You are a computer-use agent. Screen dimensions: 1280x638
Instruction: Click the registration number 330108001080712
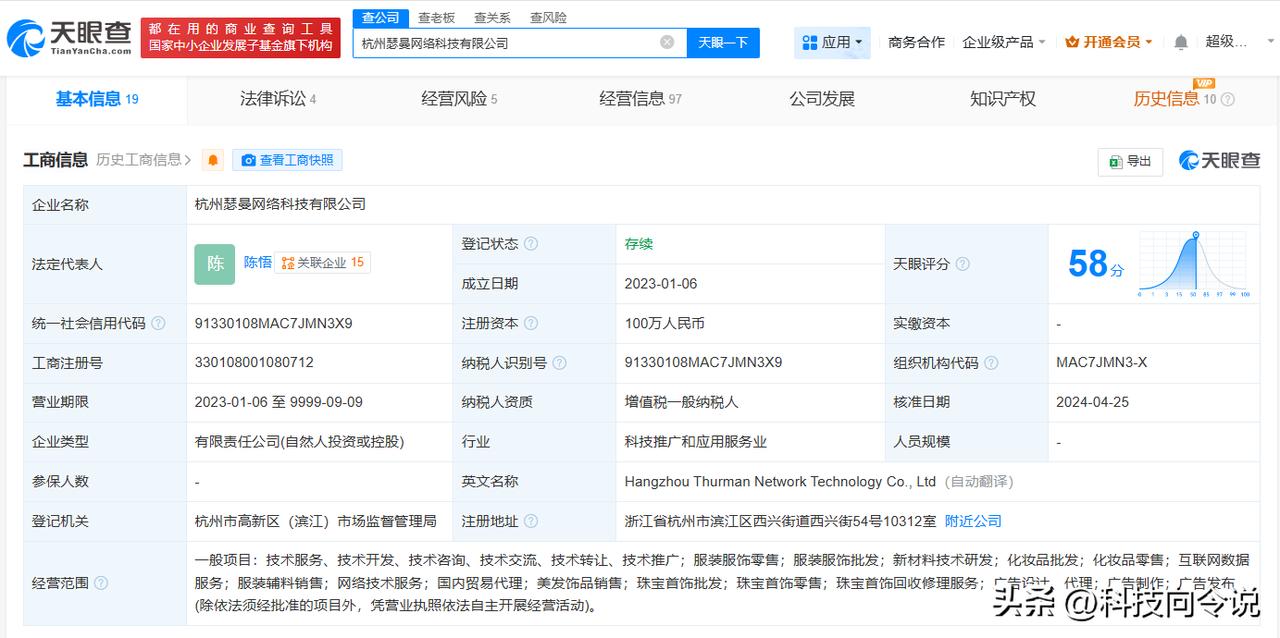[254, 363]
